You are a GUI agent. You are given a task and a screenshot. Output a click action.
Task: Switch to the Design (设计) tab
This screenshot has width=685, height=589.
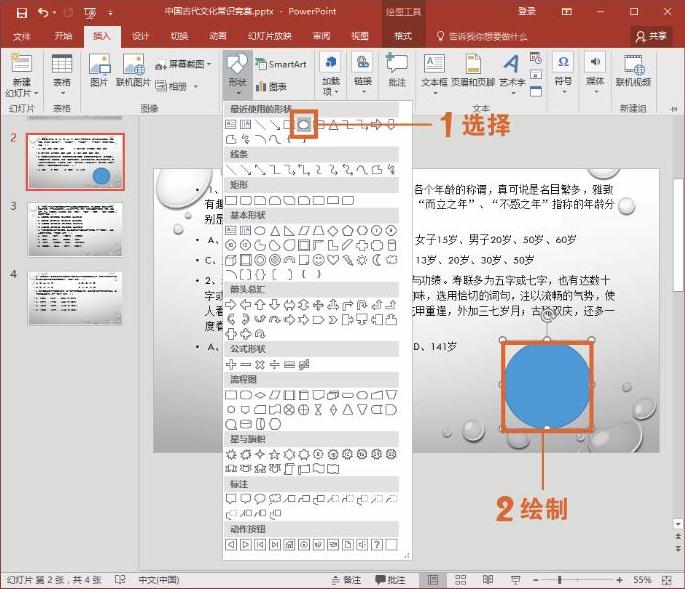coord(140,36)
